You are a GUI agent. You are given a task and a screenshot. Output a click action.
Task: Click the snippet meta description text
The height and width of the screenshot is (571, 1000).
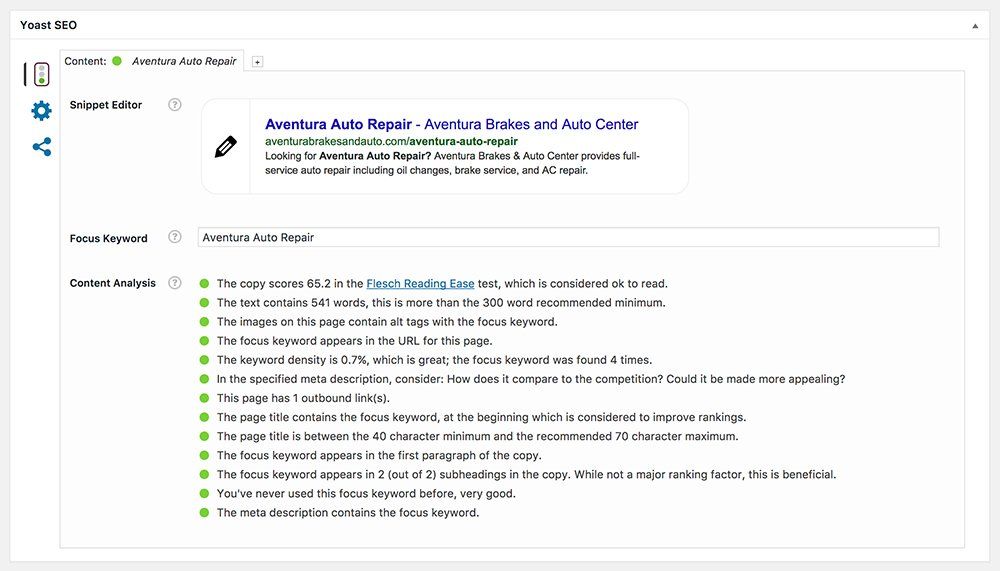452,163
